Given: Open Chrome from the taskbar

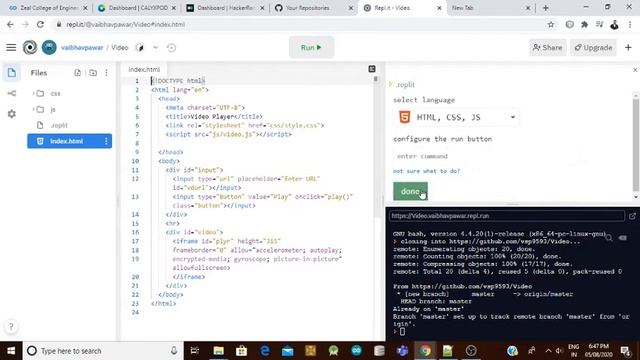Looking at the screenshot, I should (425, 351).
